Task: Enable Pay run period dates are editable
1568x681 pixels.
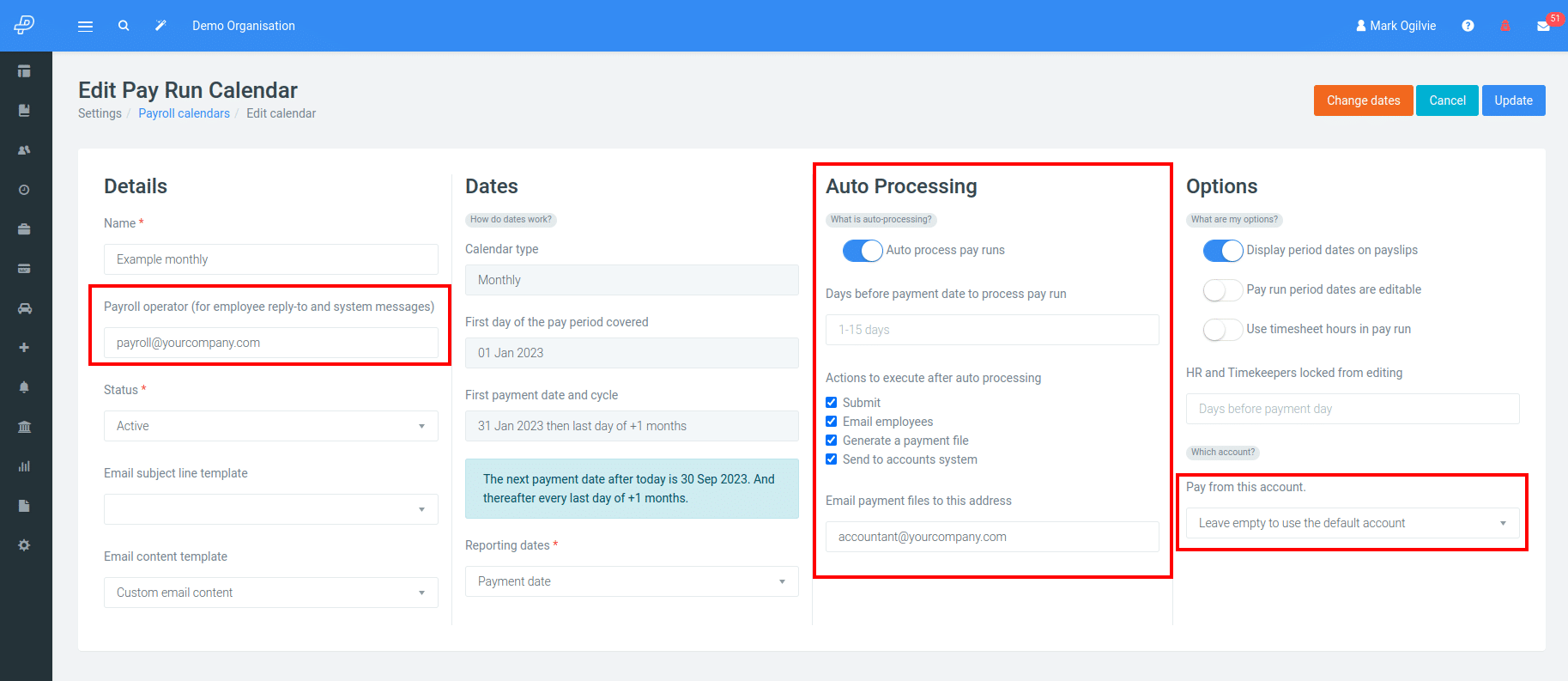Action: (1222, 289)
